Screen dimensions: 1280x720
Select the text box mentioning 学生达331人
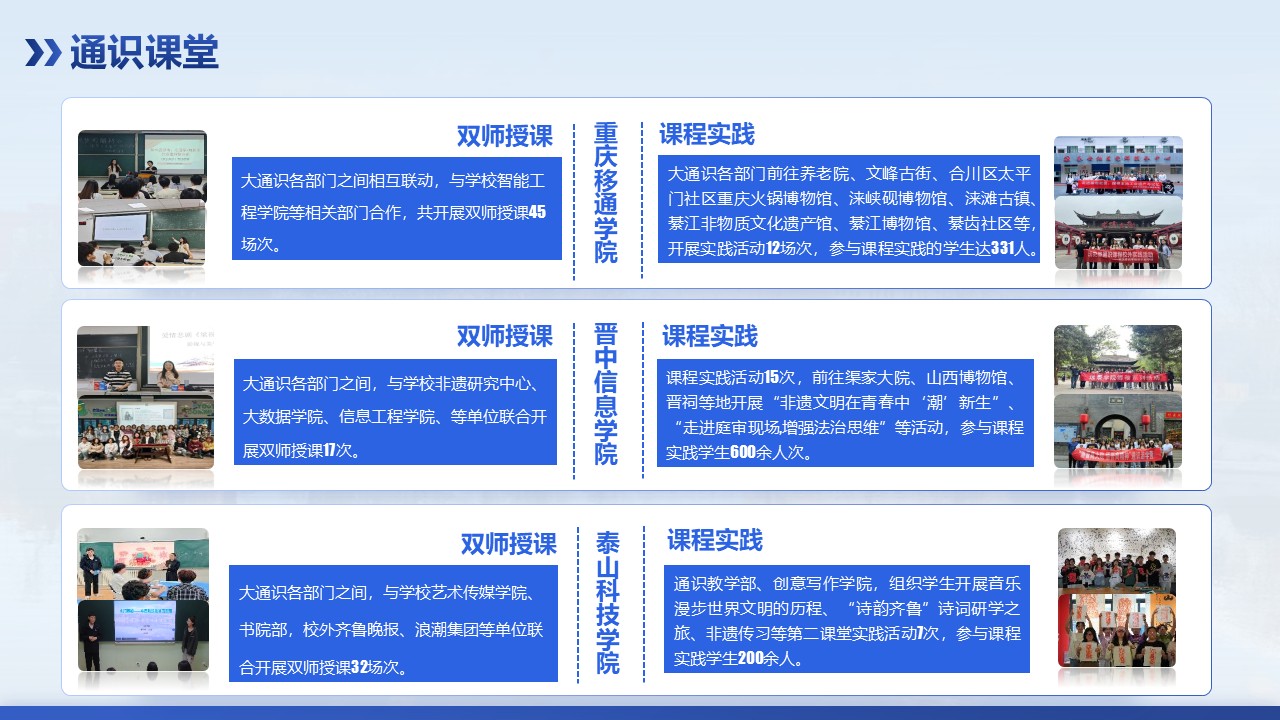click(848, 209)
